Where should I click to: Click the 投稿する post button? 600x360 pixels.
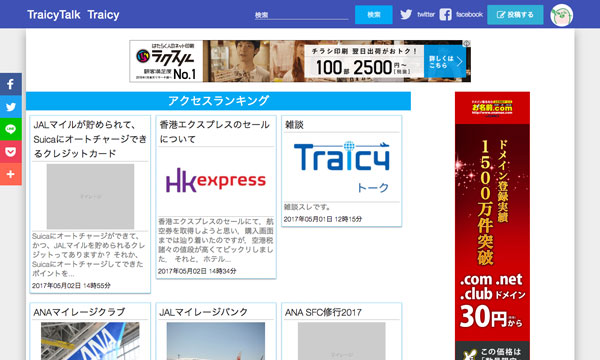(515, 15)
